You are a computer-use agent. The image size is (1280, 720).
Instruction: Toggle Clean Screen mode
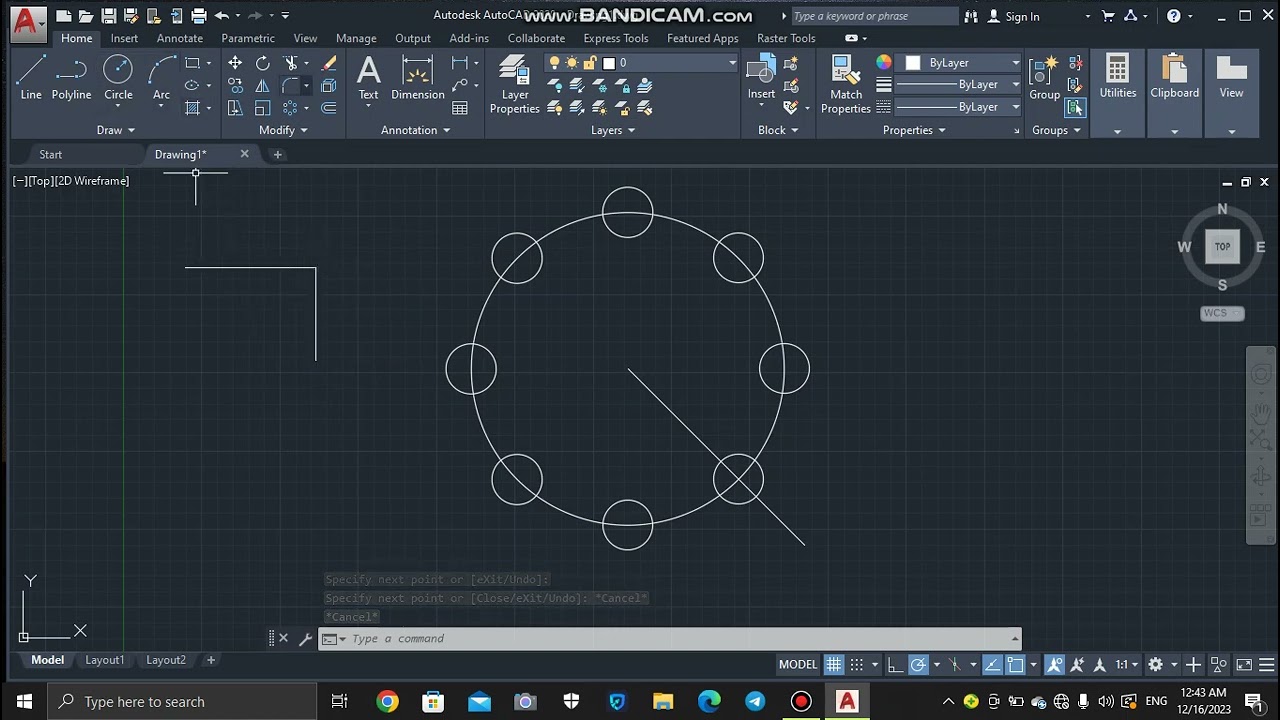(x=1244, y=664)
